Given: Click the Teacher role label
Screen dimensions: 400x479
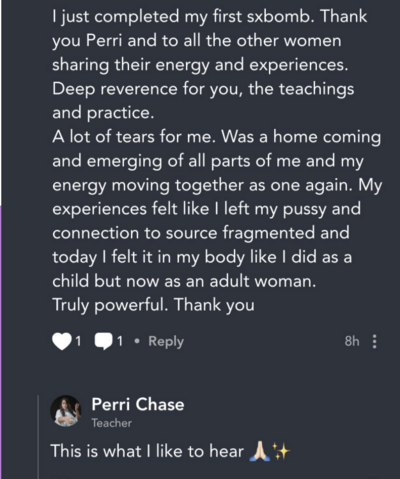Looking at the screenshot, I should tap(112, 423).
